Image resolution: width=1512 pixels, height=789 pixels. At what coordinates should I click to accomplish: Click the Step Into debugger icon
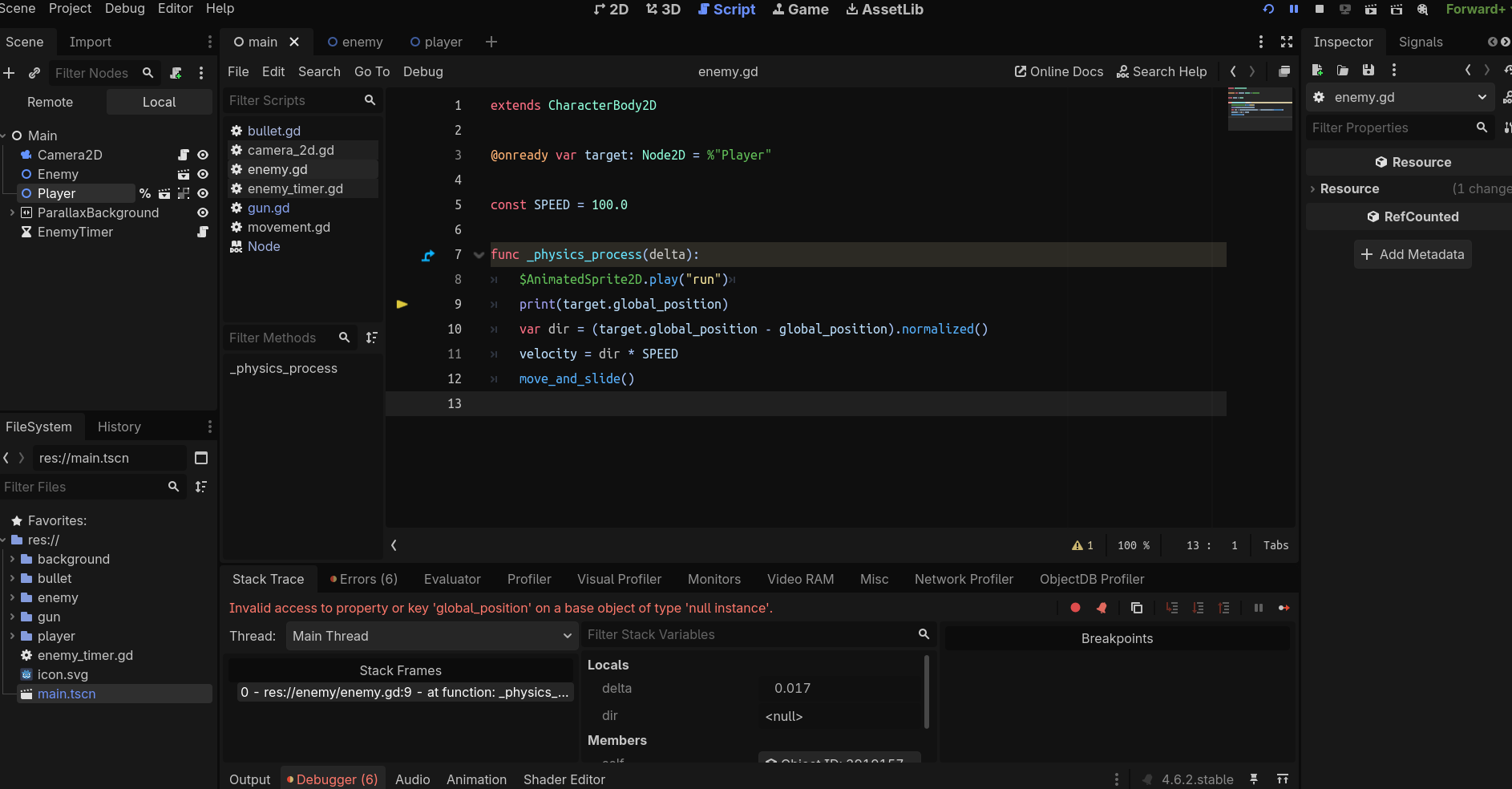1172,608
